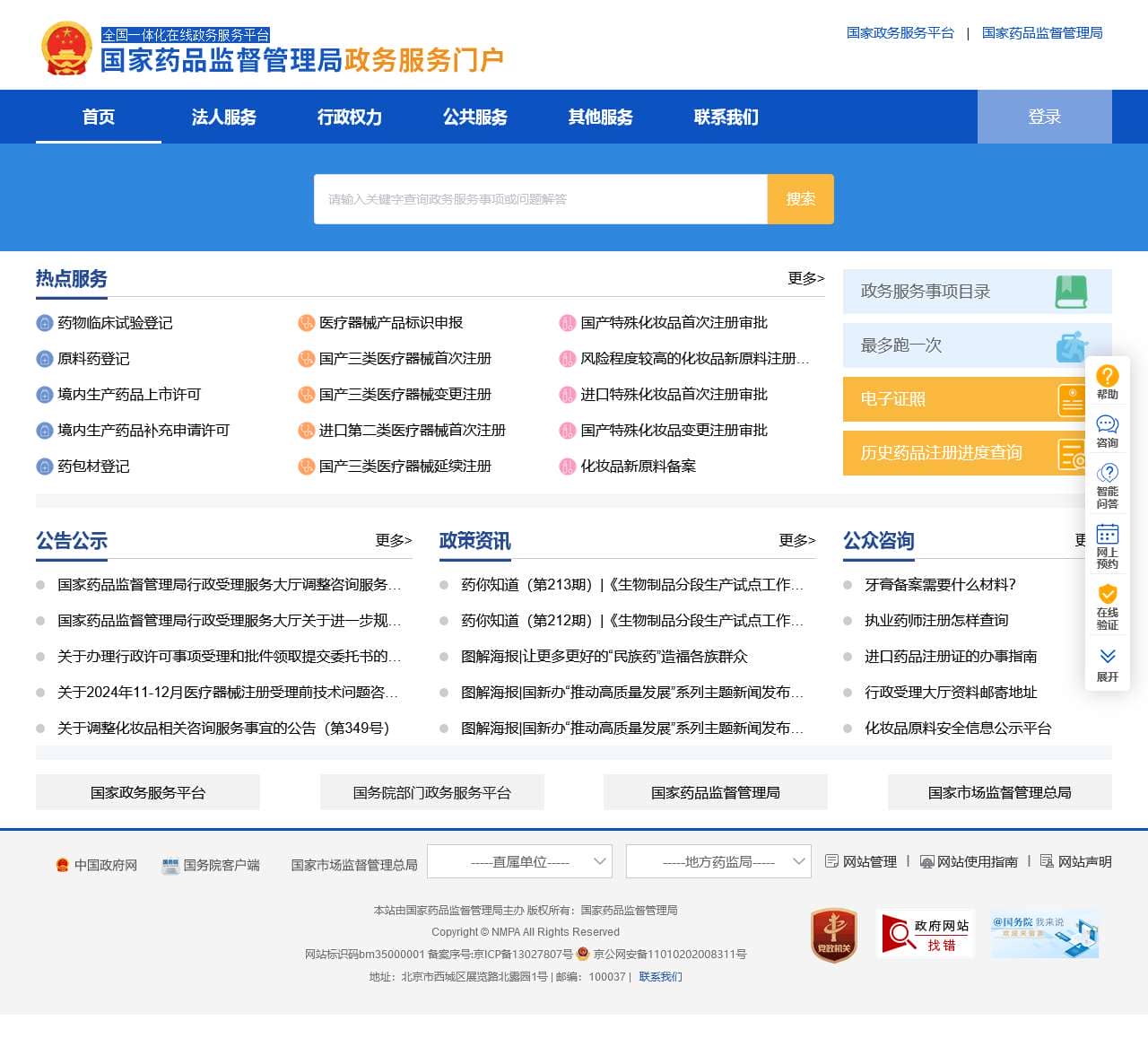Screen dimensions: 1148x1047
Task: Open the 在线验证 shield icon
Action: (x=1108, y=595)
